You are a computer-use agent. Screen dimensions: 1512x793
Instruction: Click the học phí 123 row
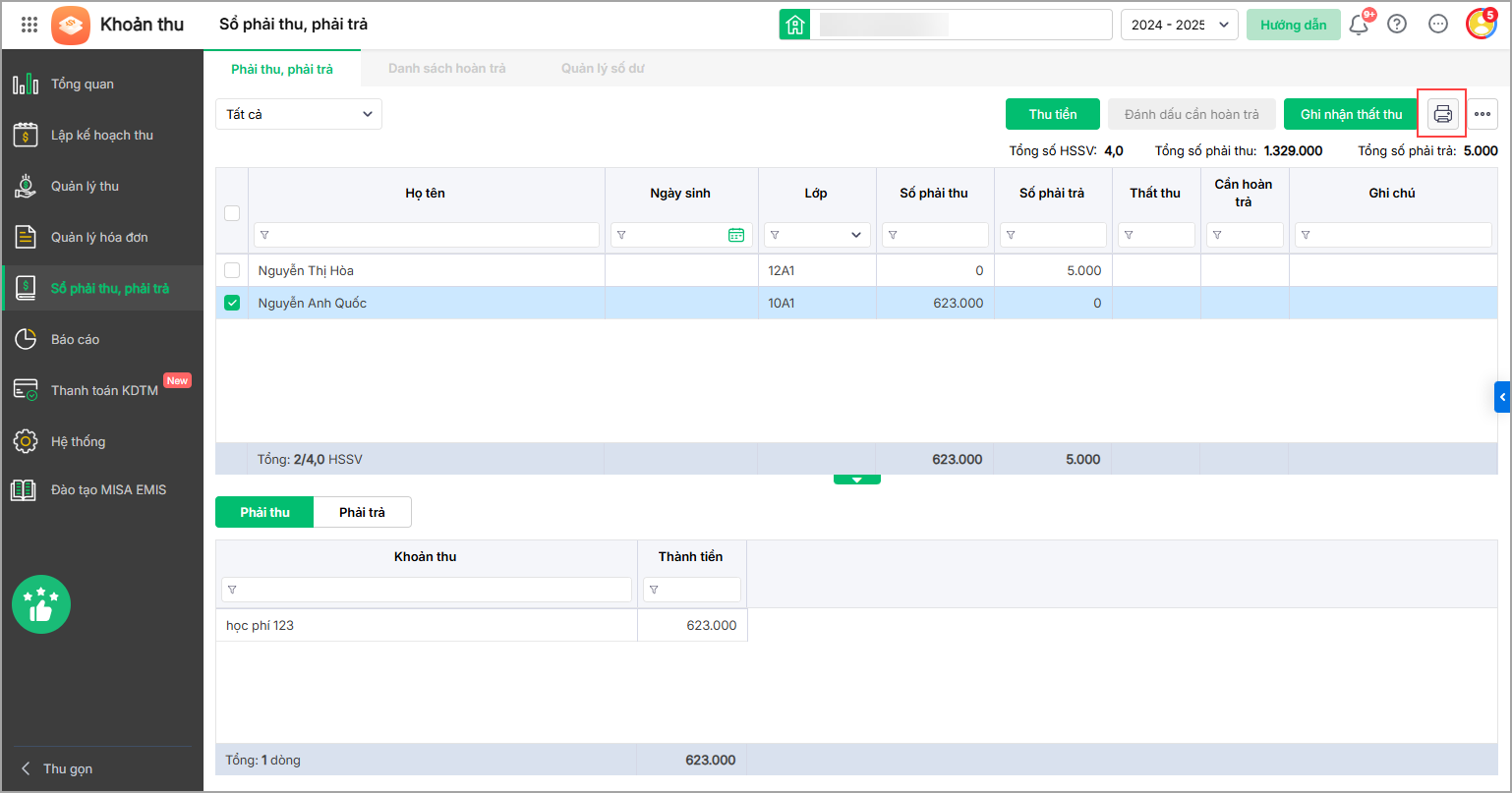[x=482, y=625]
